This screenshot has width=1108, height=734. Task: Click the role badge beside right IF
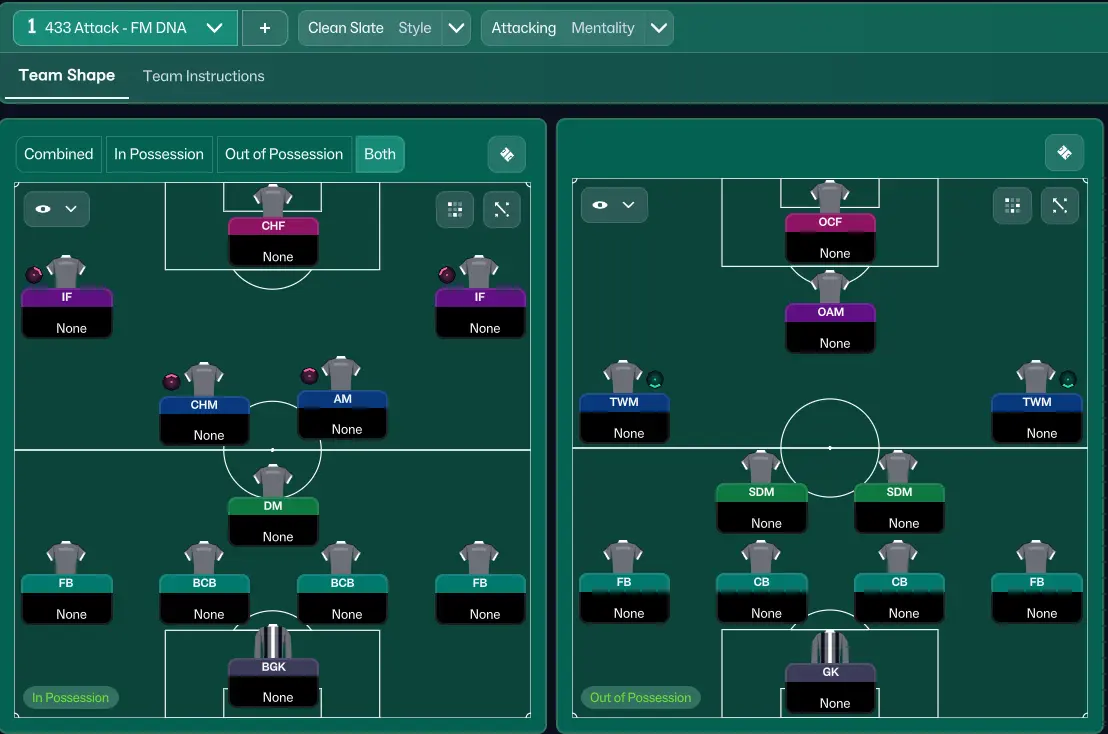pyautogui.click(x=447, y=275)
